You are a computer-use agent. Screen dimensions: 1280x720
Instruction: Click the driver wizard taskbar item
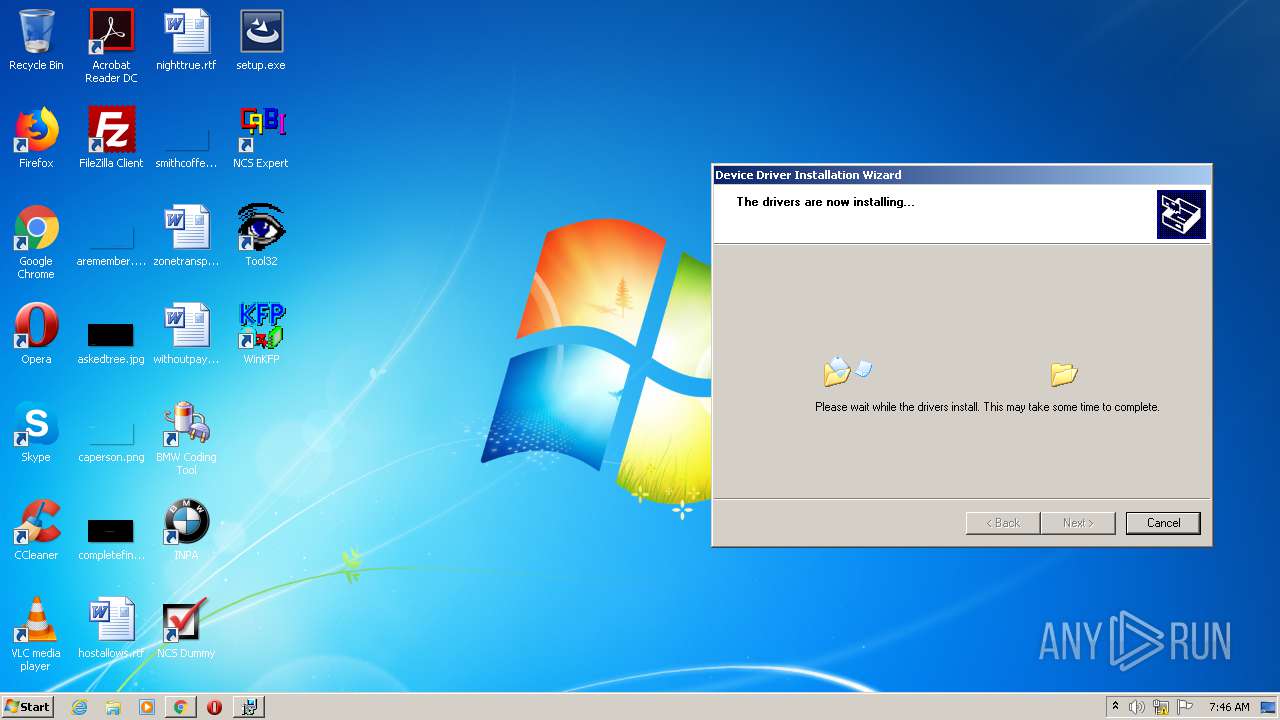(249, 707)
